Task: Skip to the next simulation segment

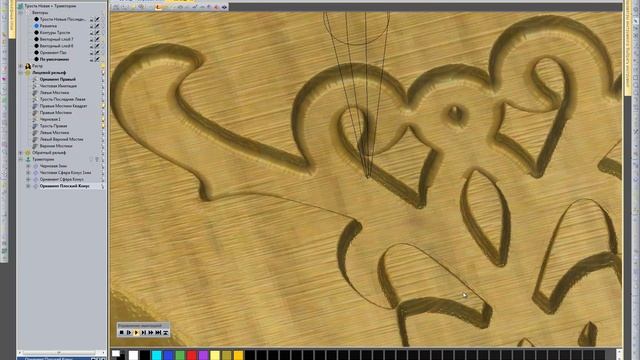Action: (144, 333)
